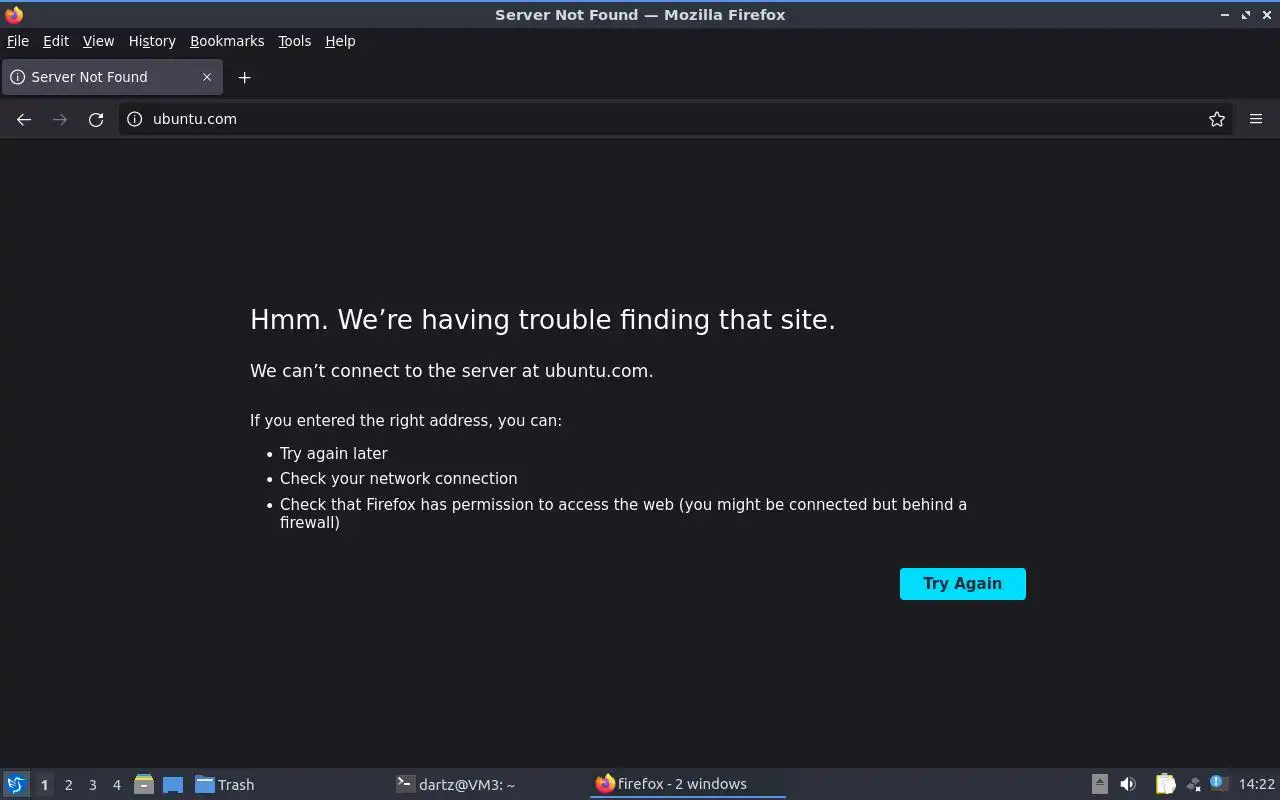Image resolution: width=1280 pixels, height=800 pixels.
Task: Open the clipboard manager tray icon
Action: point(1165,784)
